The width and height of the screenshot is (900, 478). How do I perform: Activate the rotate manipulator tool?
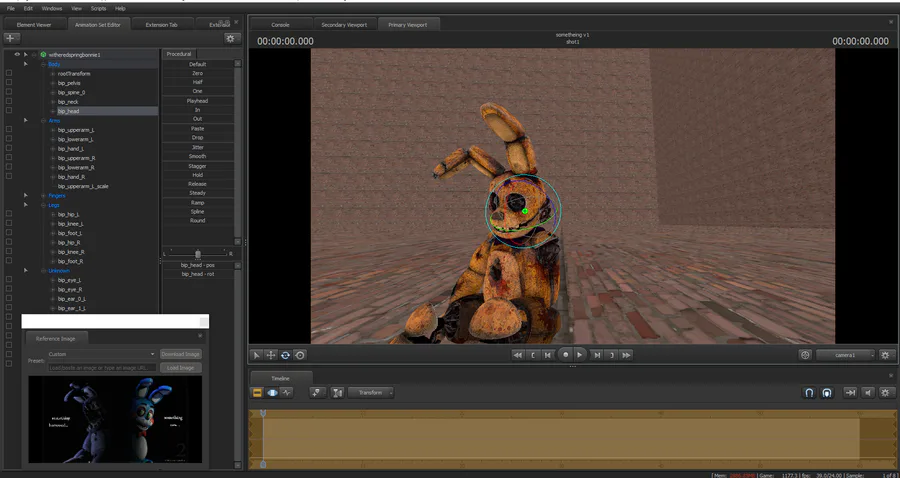(285, 355)
